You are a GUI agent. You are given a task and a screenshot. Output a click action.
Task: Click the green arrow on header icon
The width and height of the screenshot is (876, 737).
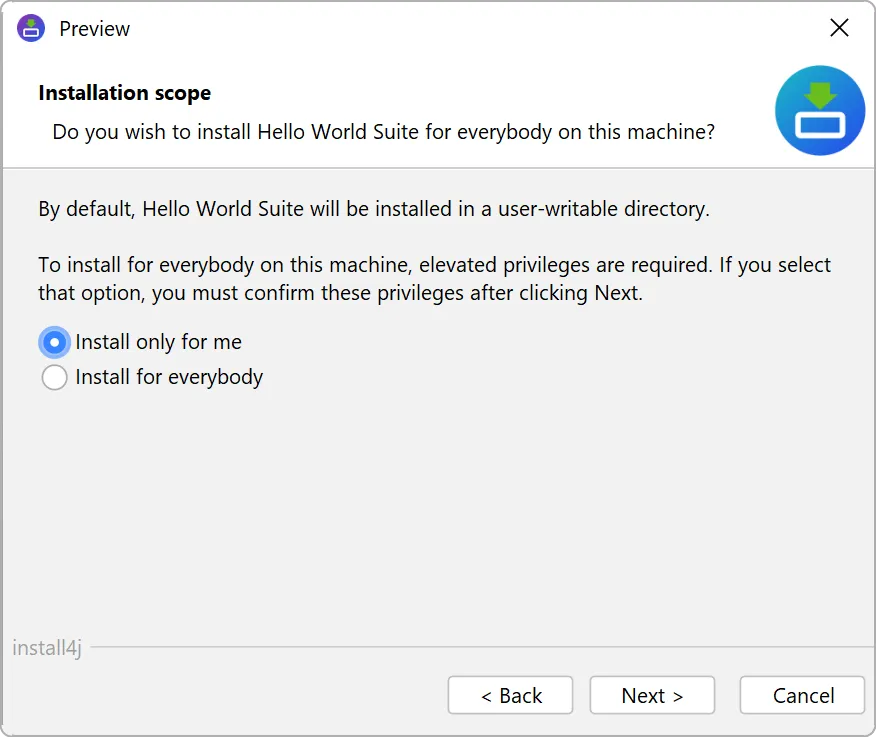pyautogui.click(x=820, y=96)
